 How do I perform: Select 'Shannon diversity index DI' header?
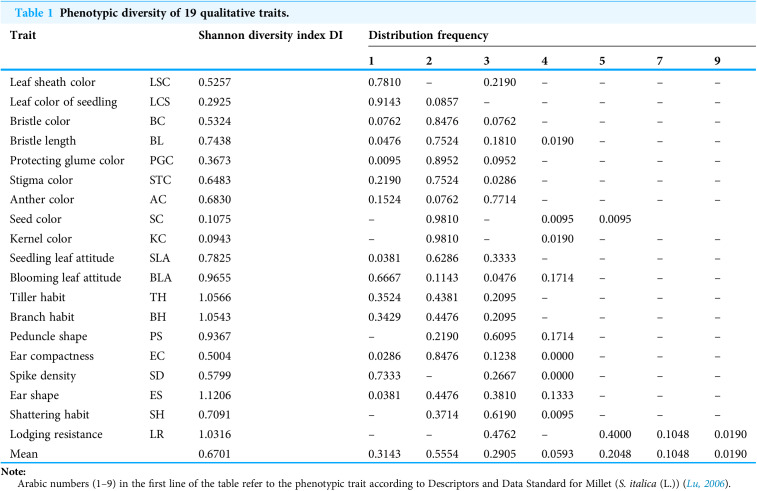point(270,35)
